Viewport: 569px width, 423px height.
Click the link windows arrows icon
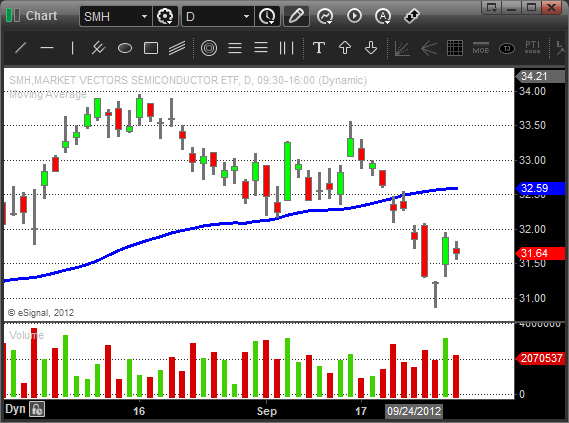point(412,16)
